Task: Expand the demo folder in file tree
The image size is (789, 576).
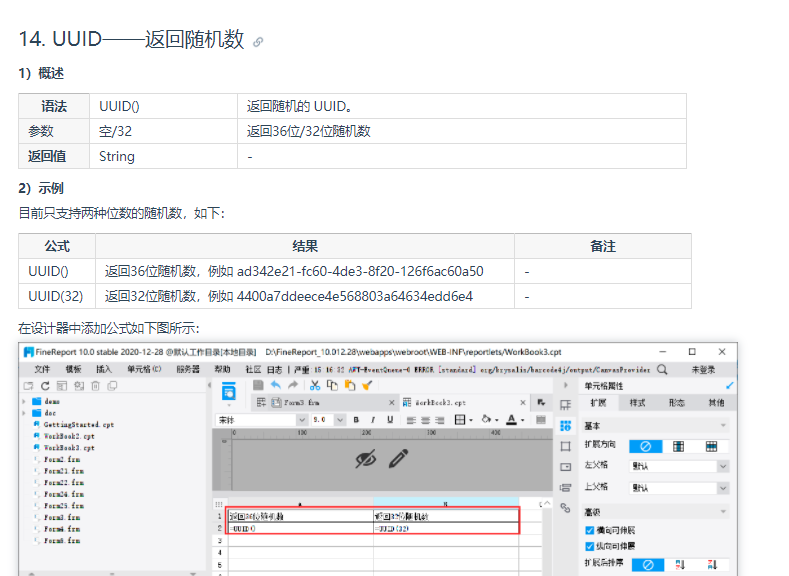Action: tap(24, 401)
